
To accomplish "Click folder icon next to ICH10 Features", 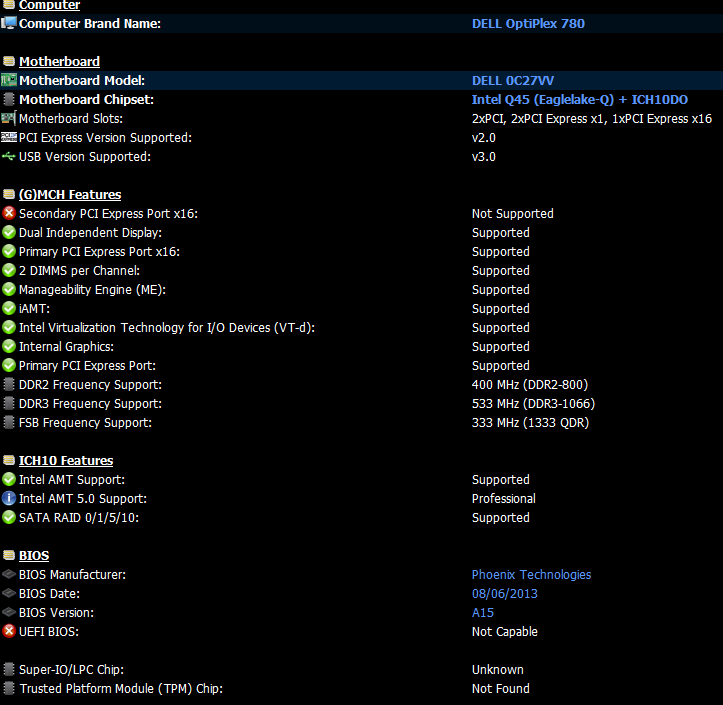I will coord(9,460).
